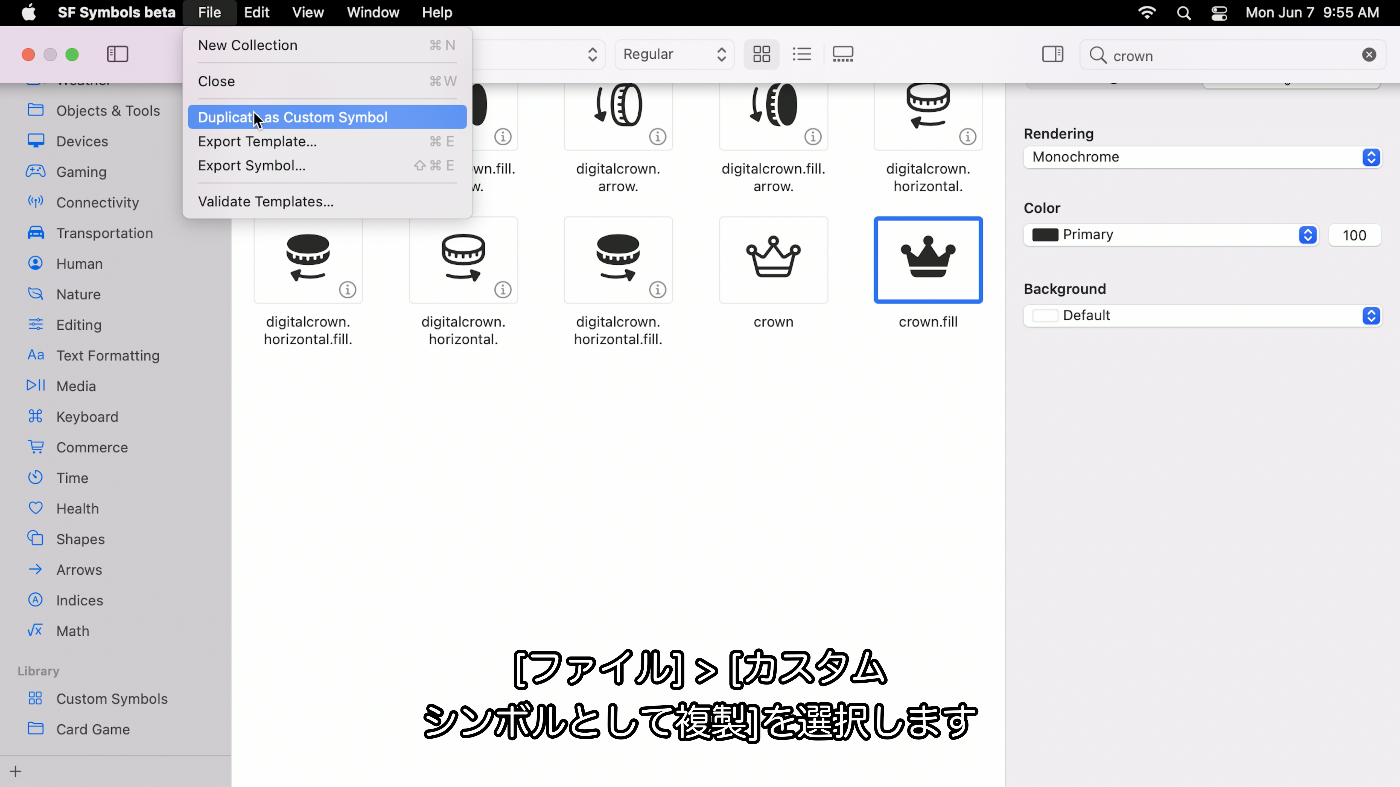Image resolution: width=1400 pixels, height=787 pixels.
Task: Click the black Primary color swatch
Action: point(1045,235)
